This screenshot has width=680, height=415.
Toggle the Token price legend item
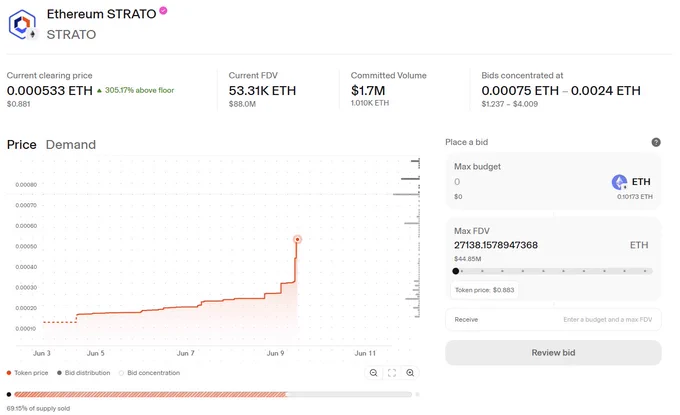(x=27, y=373)
